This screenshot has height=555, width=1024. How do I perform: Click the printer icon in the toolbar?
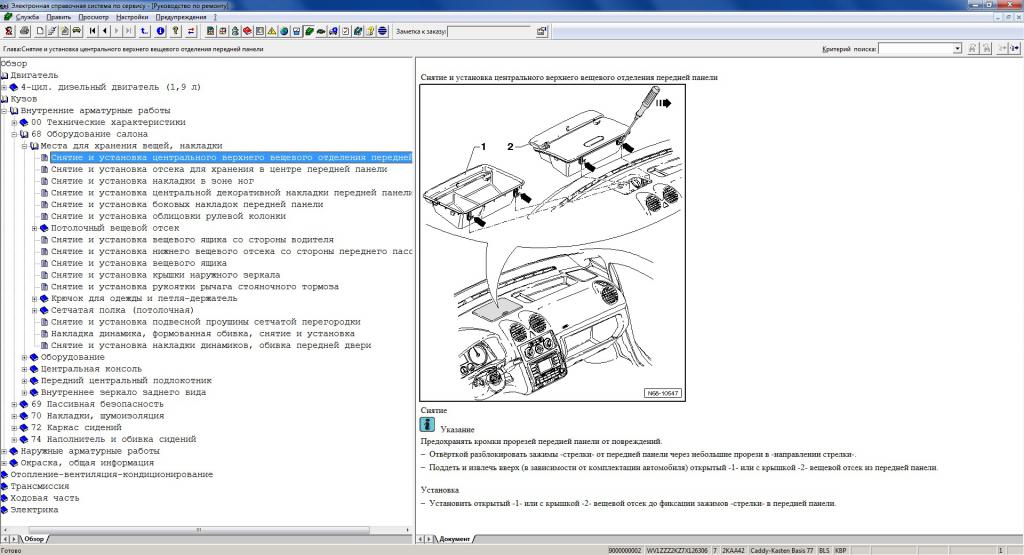24,31
